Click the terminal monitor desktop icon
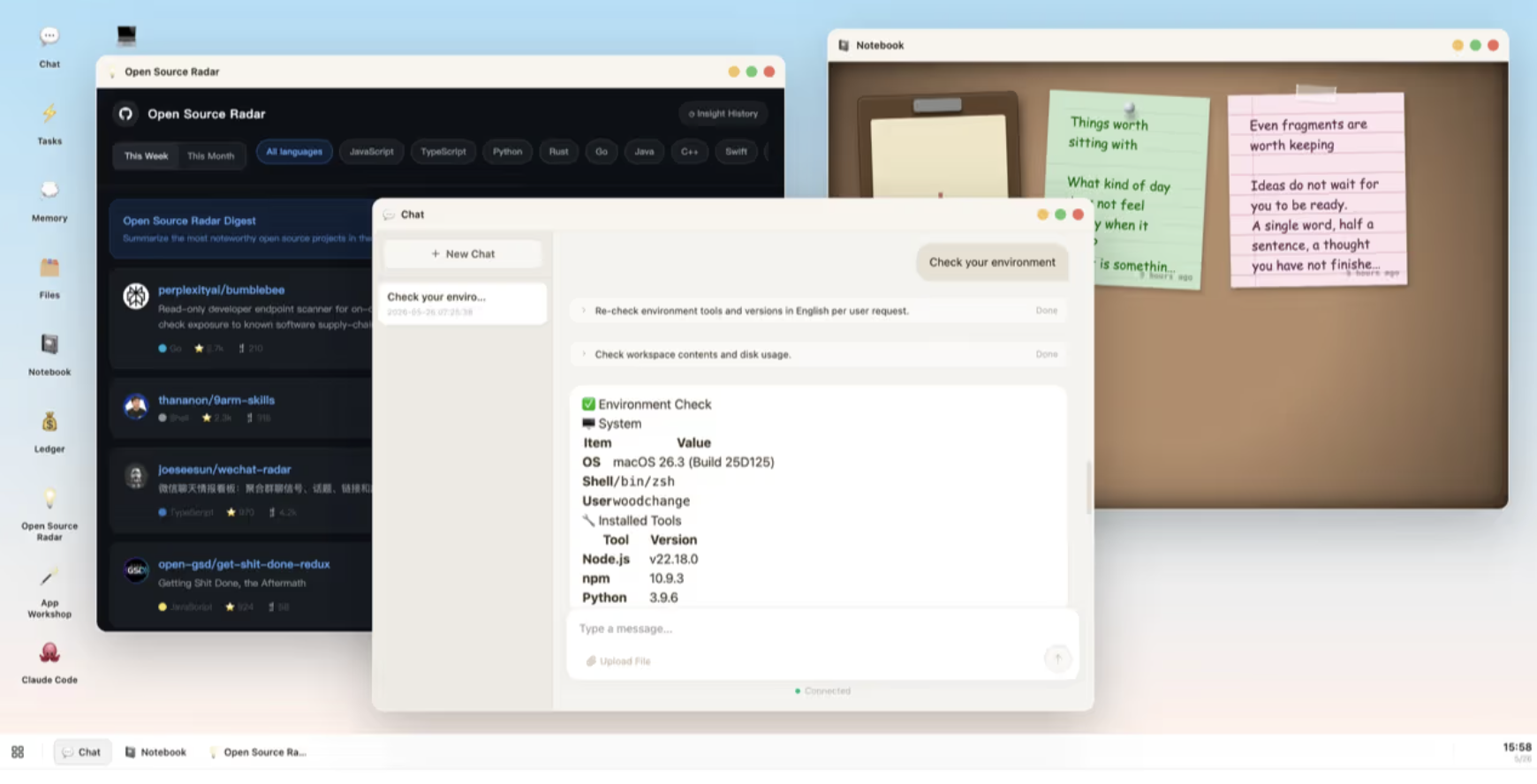Image resolution: width=1537 pixels, height=784 pixels. click(126, 35)
